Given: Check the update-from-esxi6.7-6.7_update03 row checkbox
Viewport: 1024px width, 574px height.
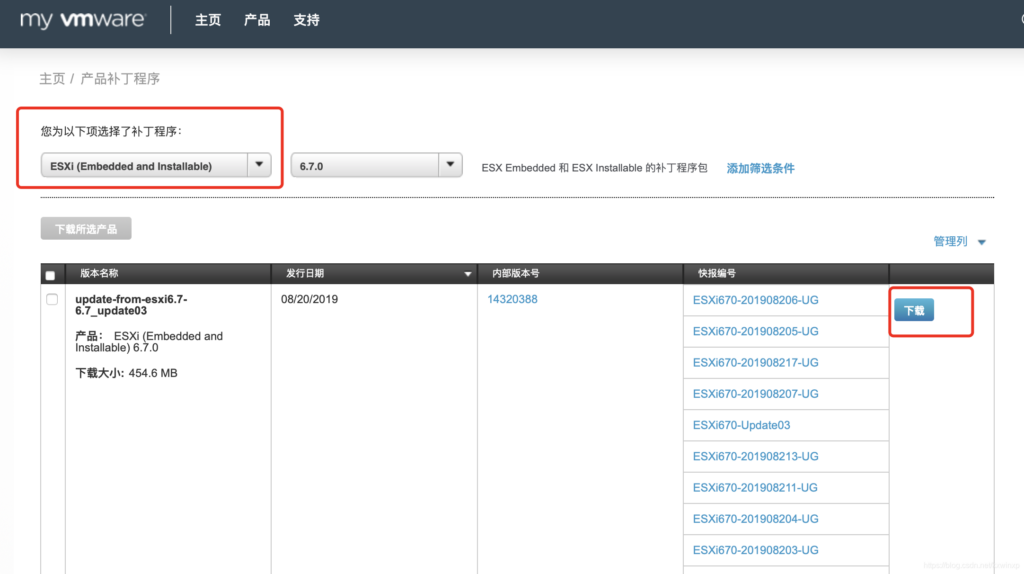Looking at the screenshot, I should (52, 300).
